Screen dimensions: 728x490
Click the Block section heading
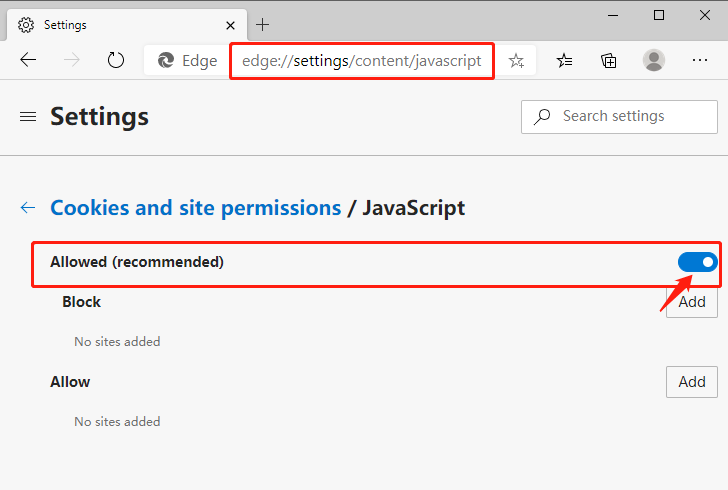click(81, 302)
